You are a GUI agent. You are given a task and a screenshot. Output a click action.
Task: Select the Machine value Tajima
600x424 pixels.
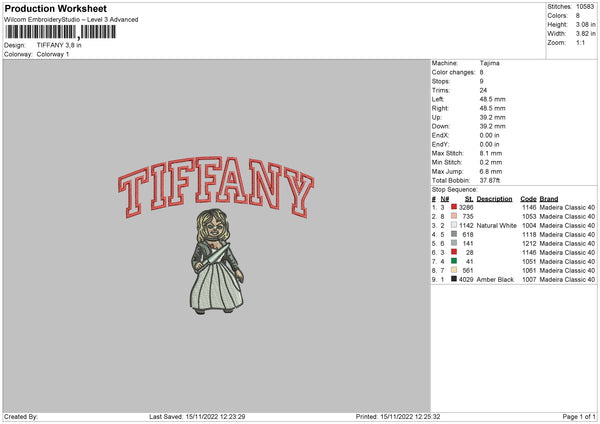[x=490, y=63]
